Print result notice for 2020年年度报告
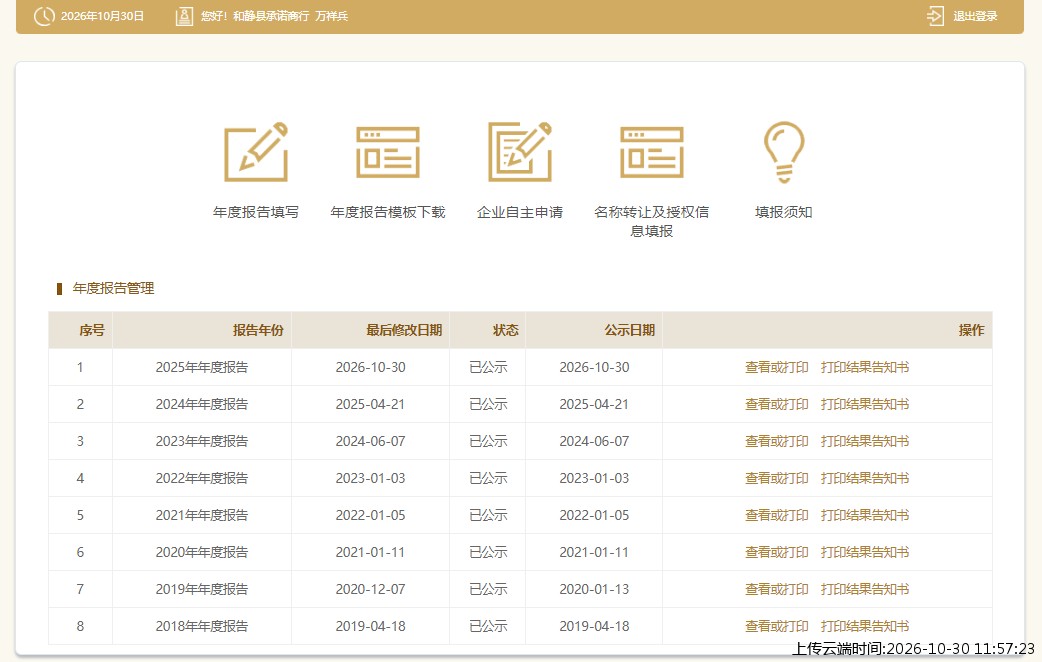The height and width of the screenshot is (662, 1042). [x=865, y=552]
